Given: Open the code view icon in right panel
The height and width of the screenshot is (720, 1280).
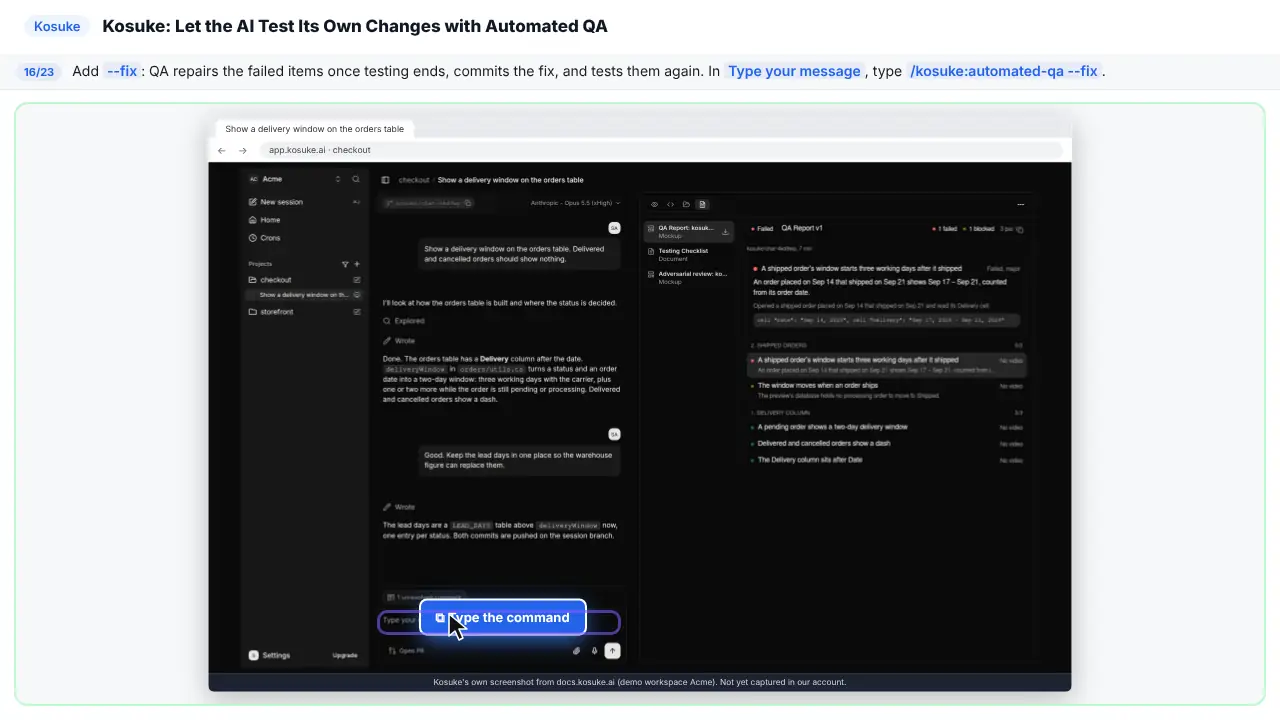Looking at the screenshot, I should pos(670,204).
